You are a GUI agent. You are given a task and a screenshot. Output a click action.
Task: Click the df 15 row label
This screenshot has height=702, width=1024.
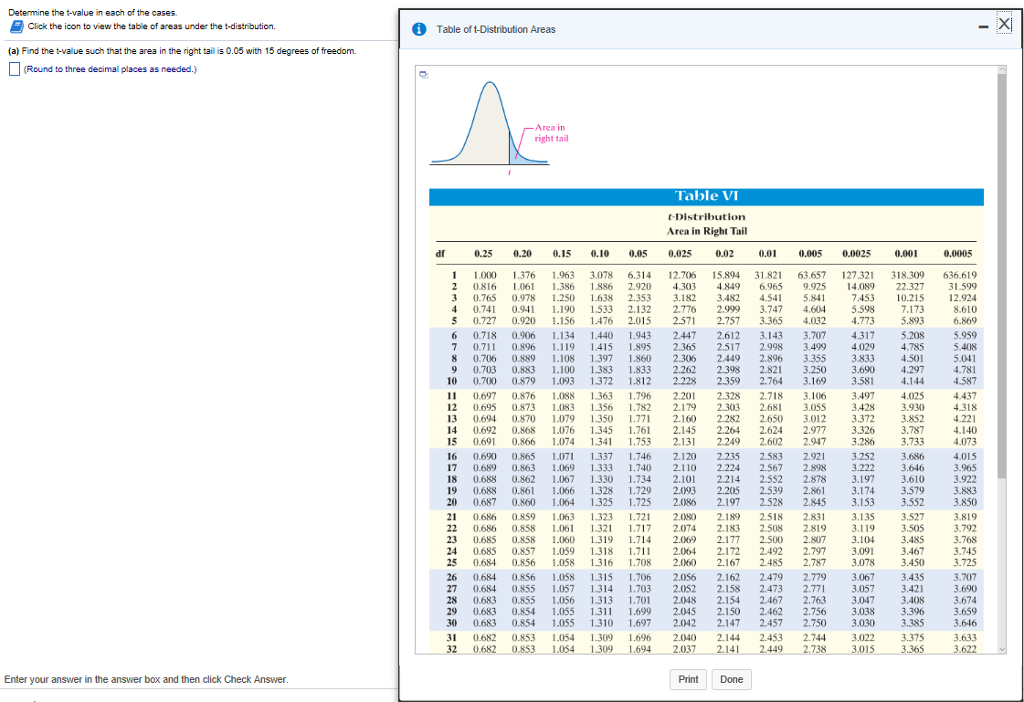451,441
